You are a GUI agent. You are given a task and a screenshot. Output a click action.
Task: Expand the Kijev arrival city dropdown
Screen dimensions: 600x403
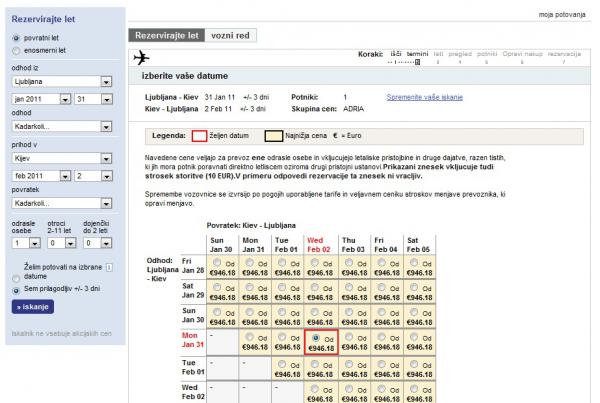pos(107,157)
